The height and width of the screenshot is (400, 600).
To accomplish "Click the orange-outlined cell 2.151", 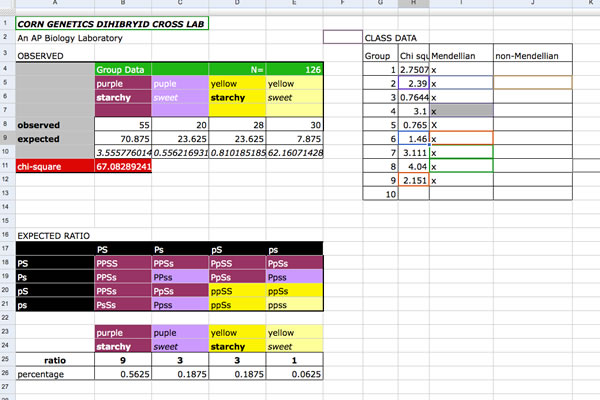I will pyautogui.click(x=414, y=180).
